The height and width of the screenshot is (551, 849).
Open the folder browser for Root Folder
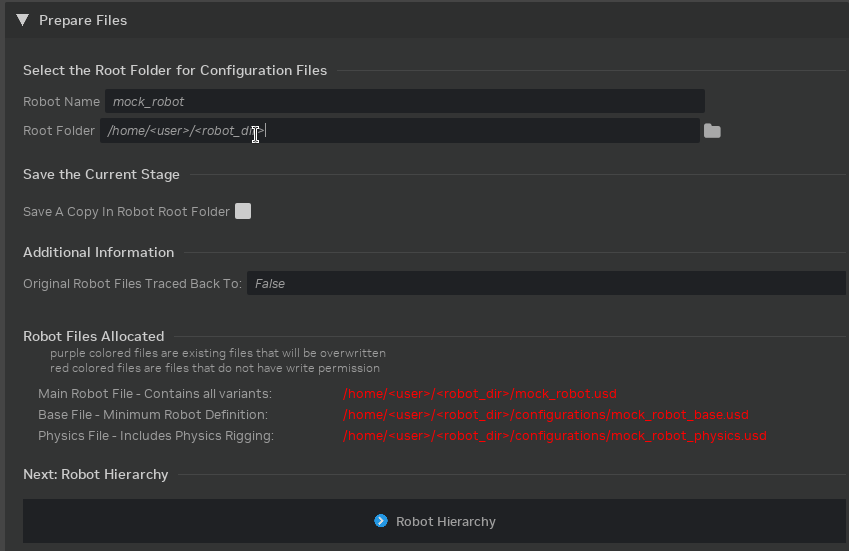pos(712,131)
